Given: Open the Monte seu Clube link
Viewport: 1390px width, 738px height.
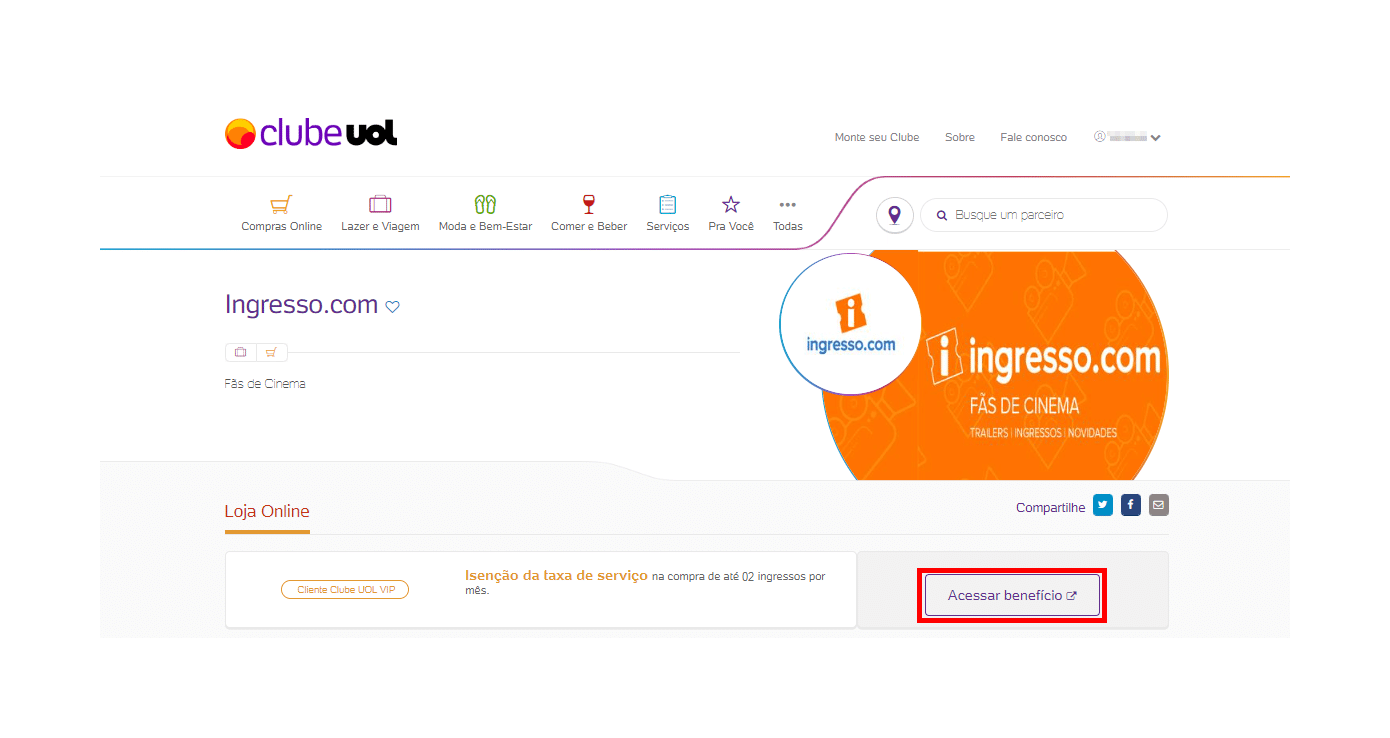Looking at the screenshot, I should (x=877, y=137).
